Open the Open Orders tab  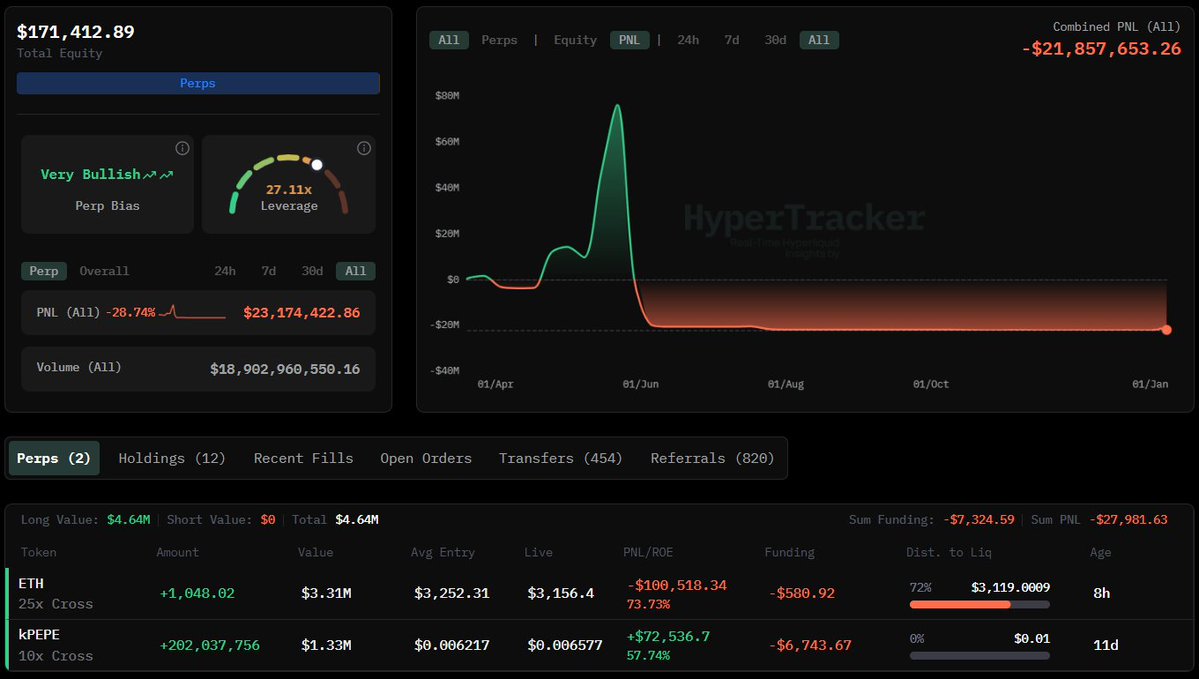[426, 458]
